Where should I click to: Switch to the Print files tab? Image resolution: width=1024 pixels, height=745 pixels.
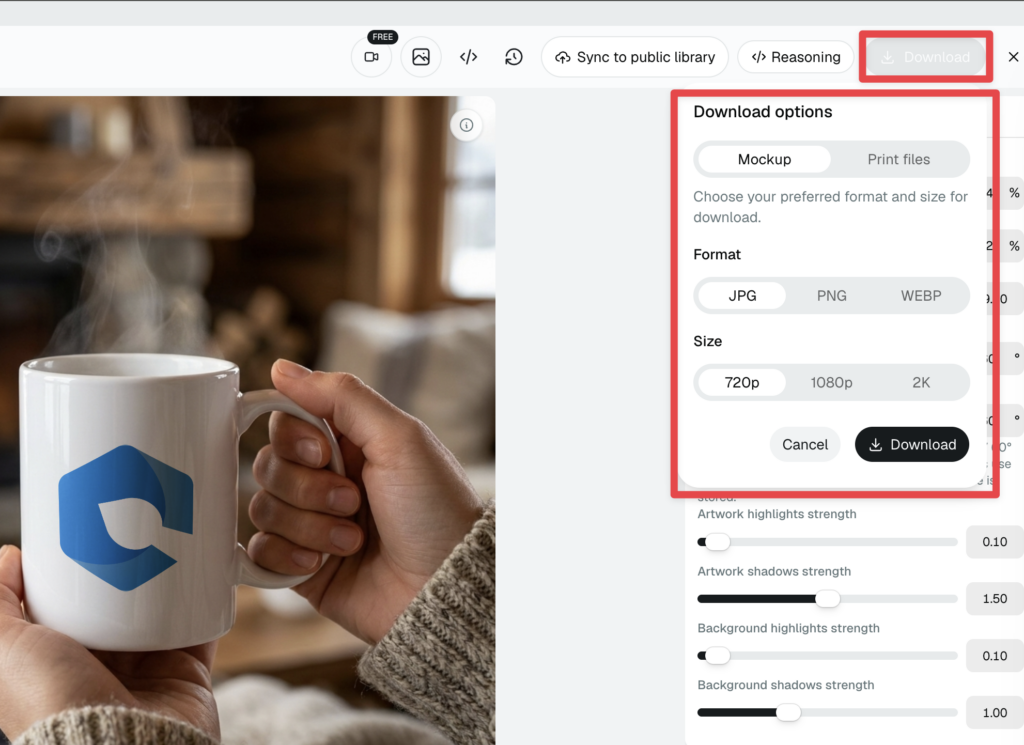899,159
